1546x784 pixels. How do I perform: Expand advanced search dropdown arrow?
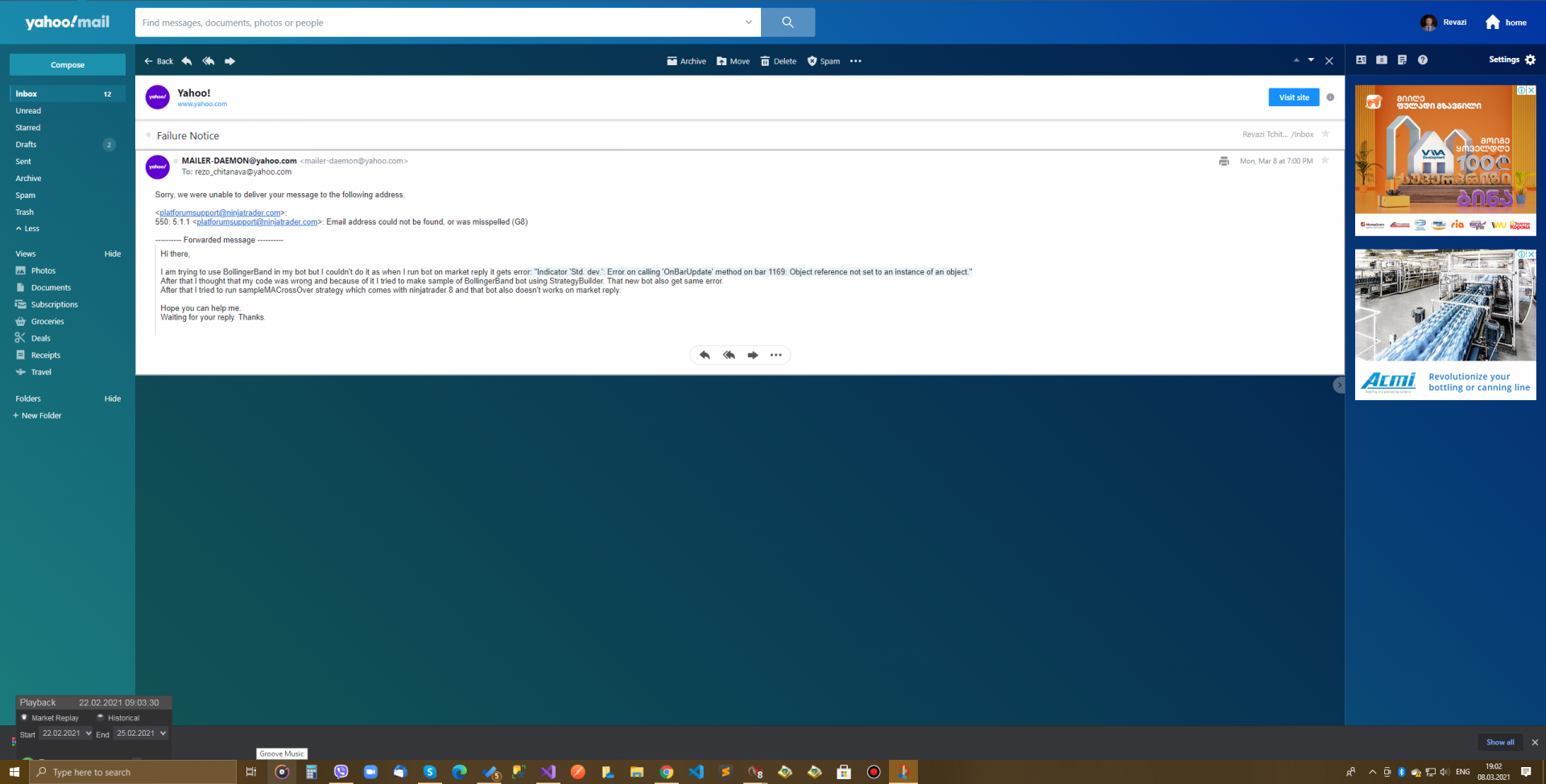coord(749,23)
